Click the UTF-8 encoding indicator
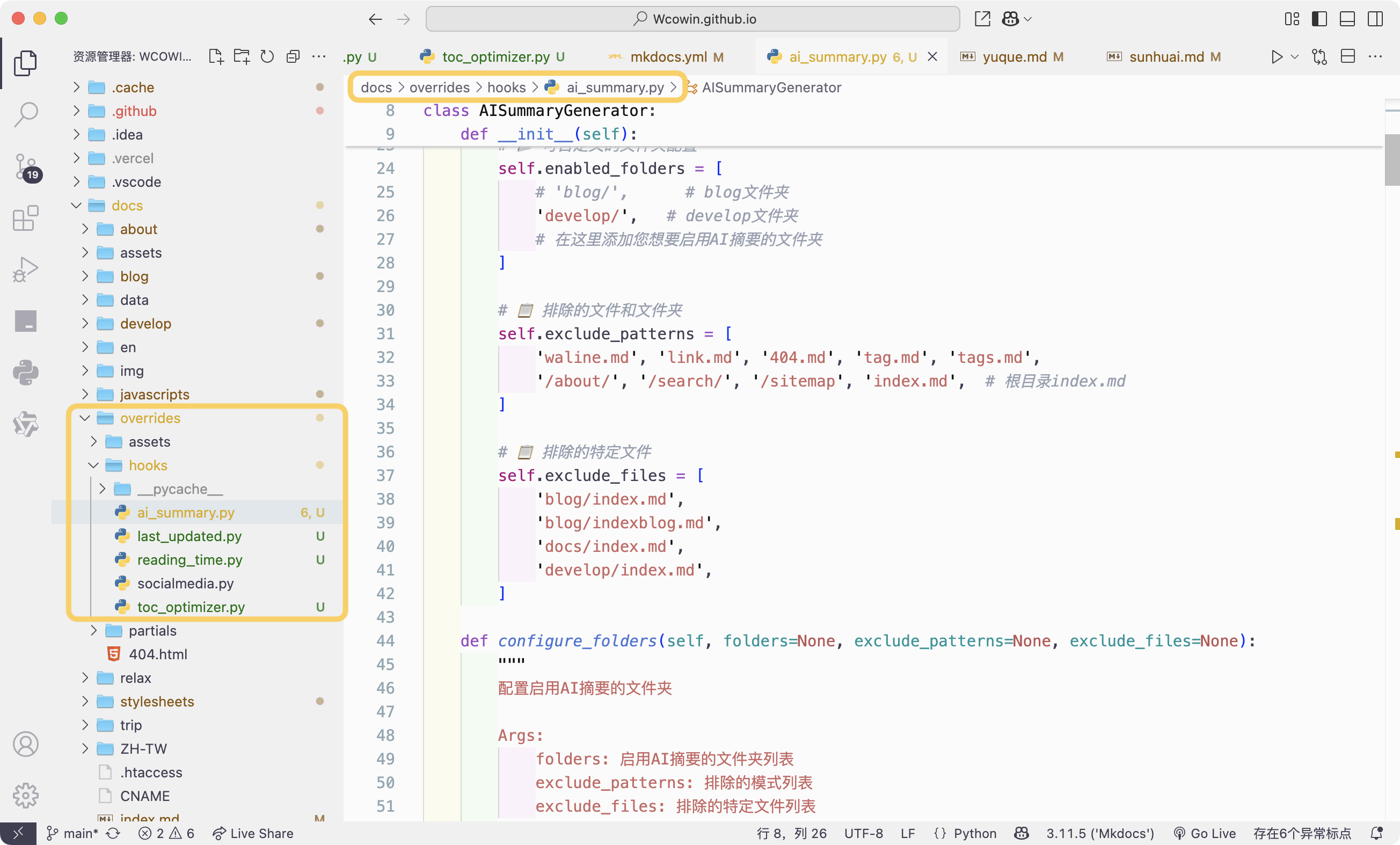This screenshot has height=845, width=1400. pos(863,833)
